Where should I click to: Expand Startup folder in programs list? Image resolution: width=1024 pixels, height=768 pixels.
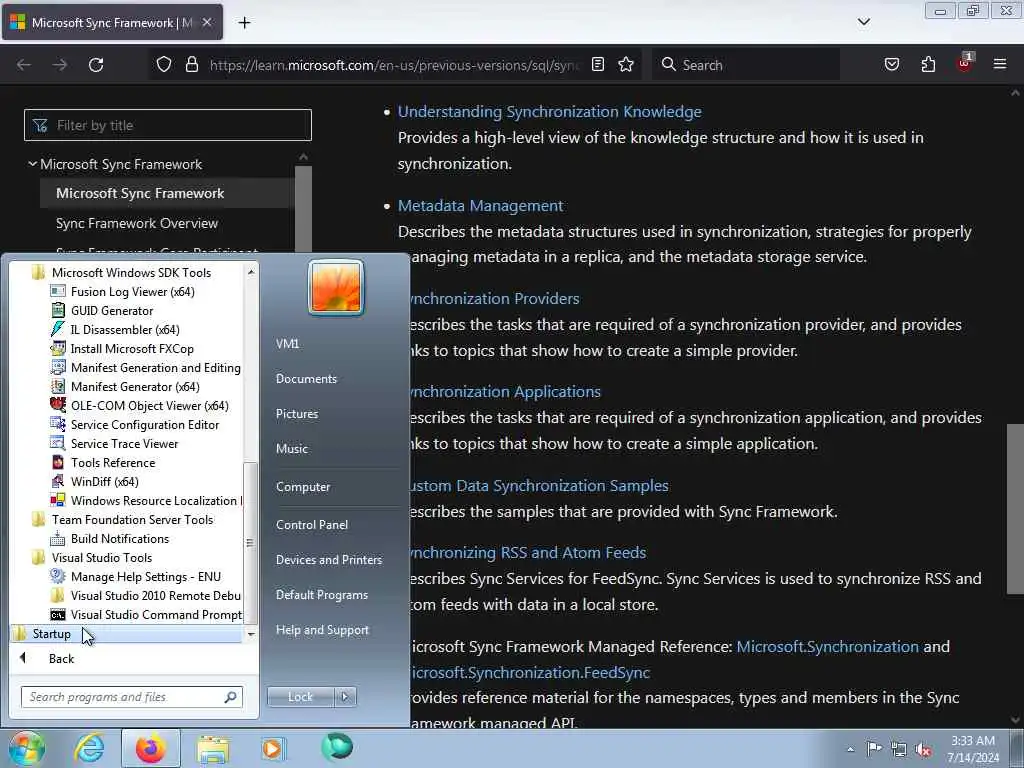coord(126,633)
